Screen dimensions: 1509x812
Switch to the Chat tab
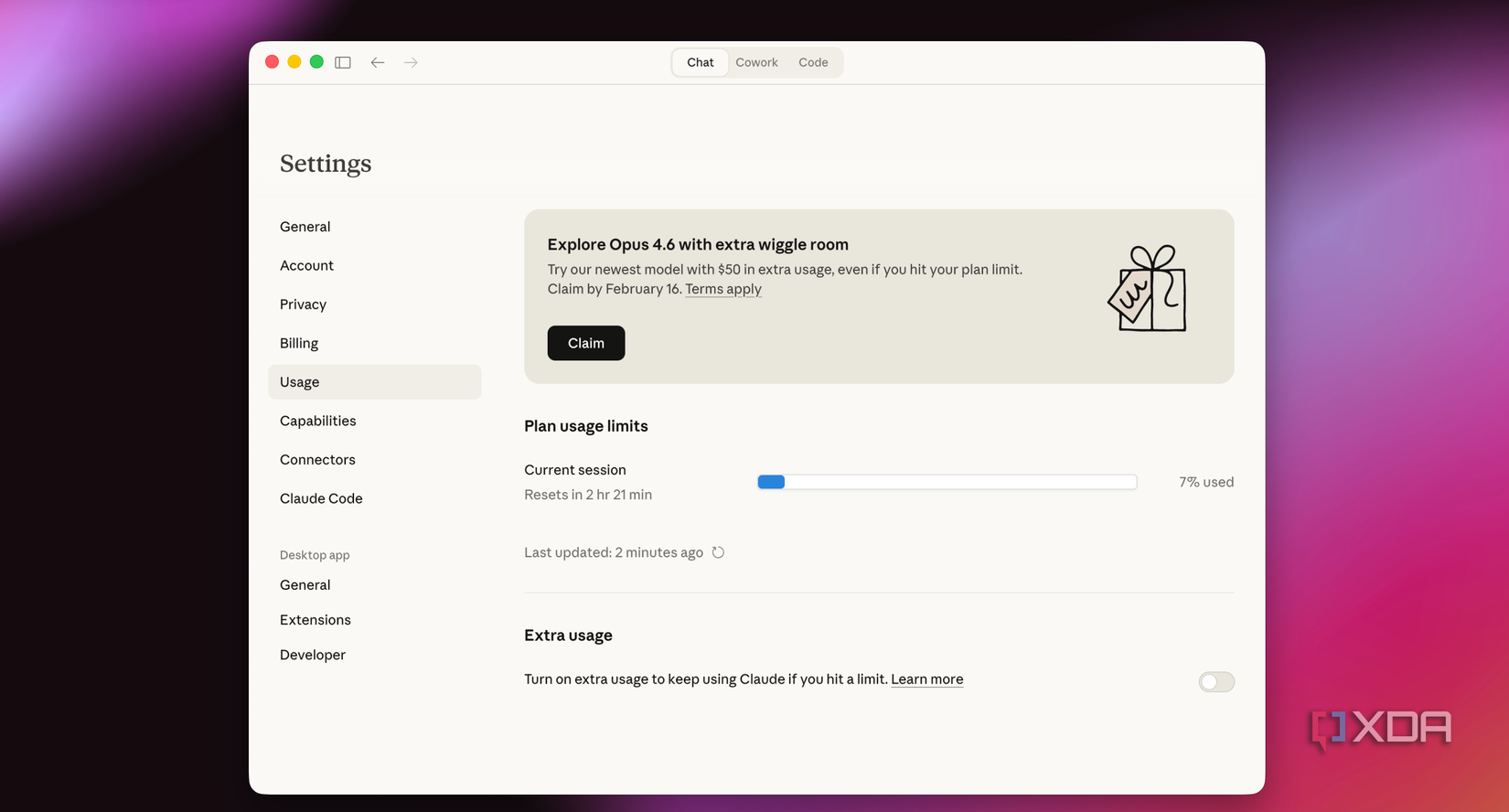701,62
